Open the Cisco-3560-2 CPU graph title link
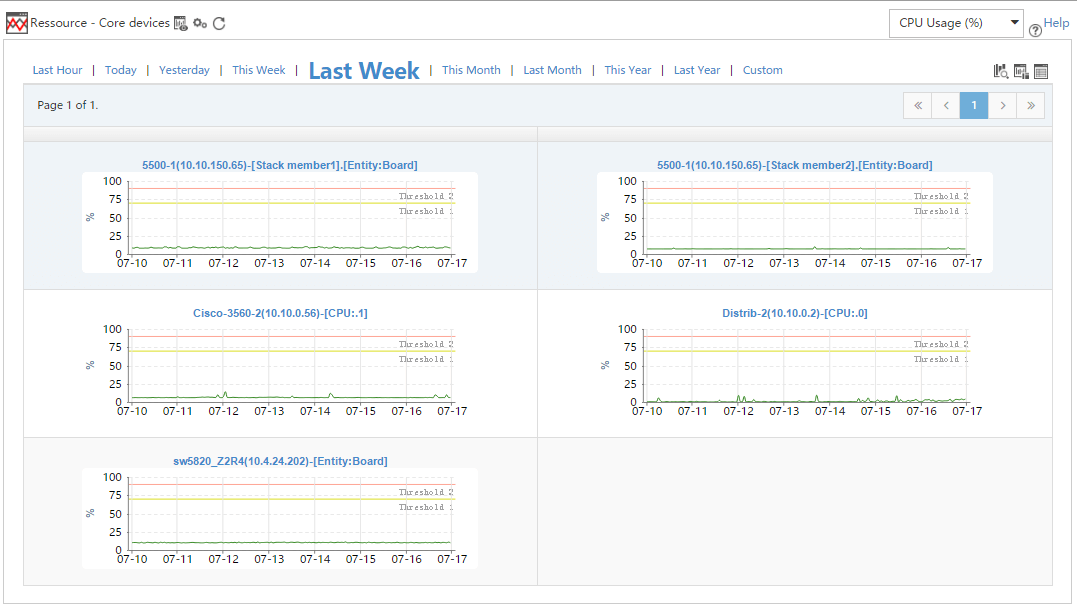1077x612 pixels. pos(280,313)
